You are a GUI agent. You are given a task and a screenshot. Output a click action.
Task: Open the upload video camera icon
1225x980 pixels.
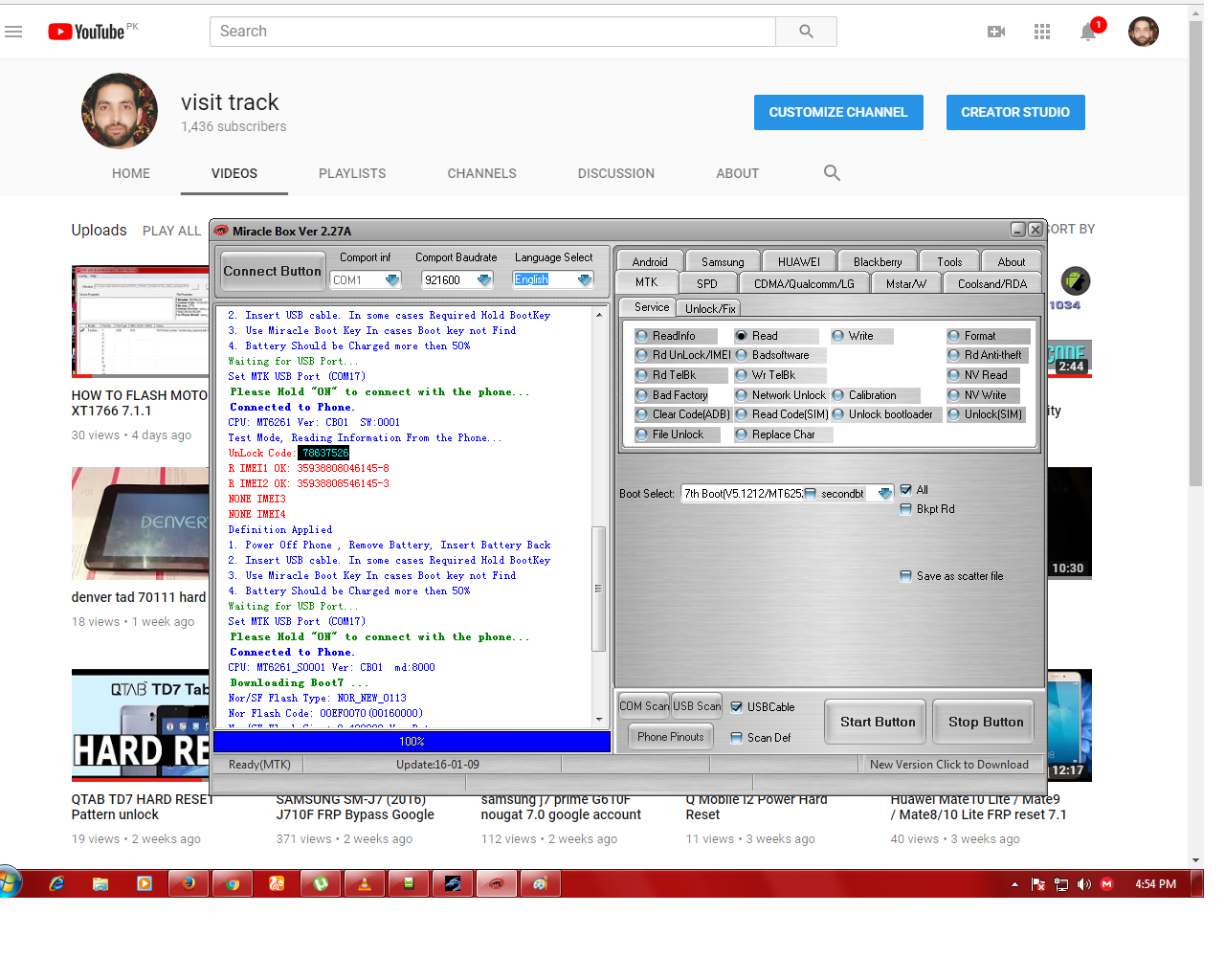pyautogui.click(x=996, y=32)
